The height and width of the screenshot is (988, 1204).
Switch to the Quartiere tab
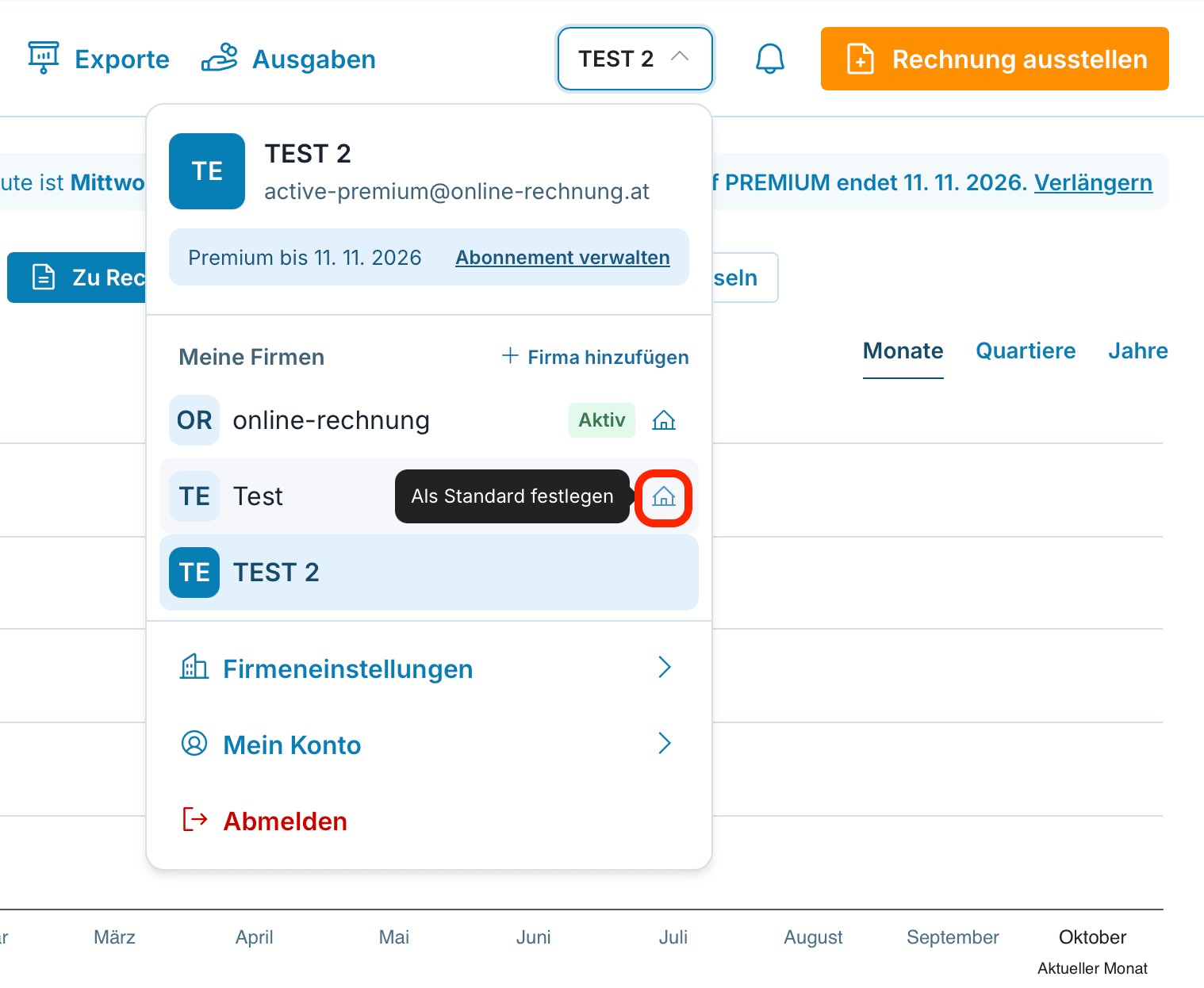point(1026,351)
